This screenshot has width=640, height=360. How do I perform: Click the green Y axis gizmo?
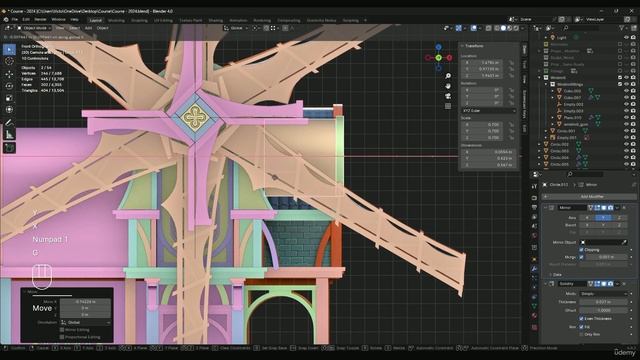(x=438, y=58)
